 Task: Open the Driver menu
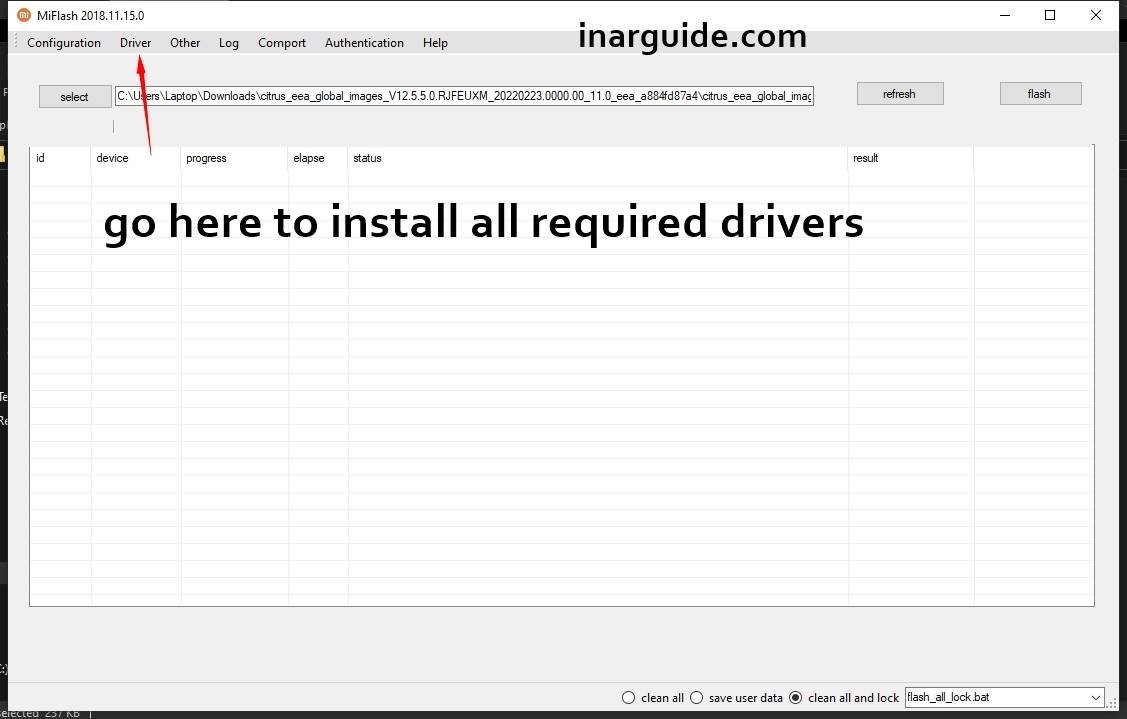[135, 42]
